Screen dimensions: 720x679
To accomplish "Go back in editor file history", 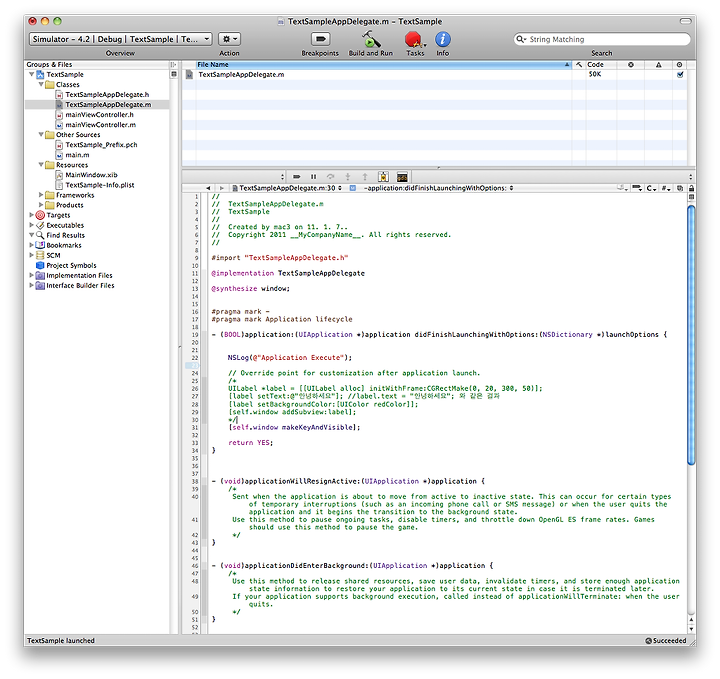I will click(x=208, y=188).
